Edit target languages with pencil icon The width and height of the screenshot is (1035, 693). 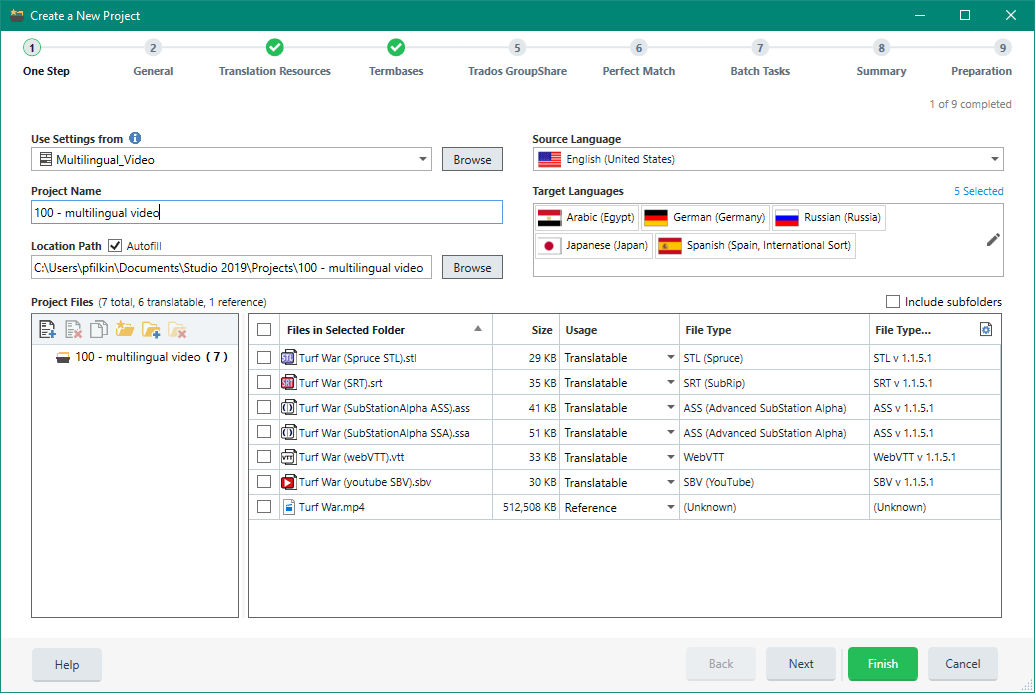point(992,239)
